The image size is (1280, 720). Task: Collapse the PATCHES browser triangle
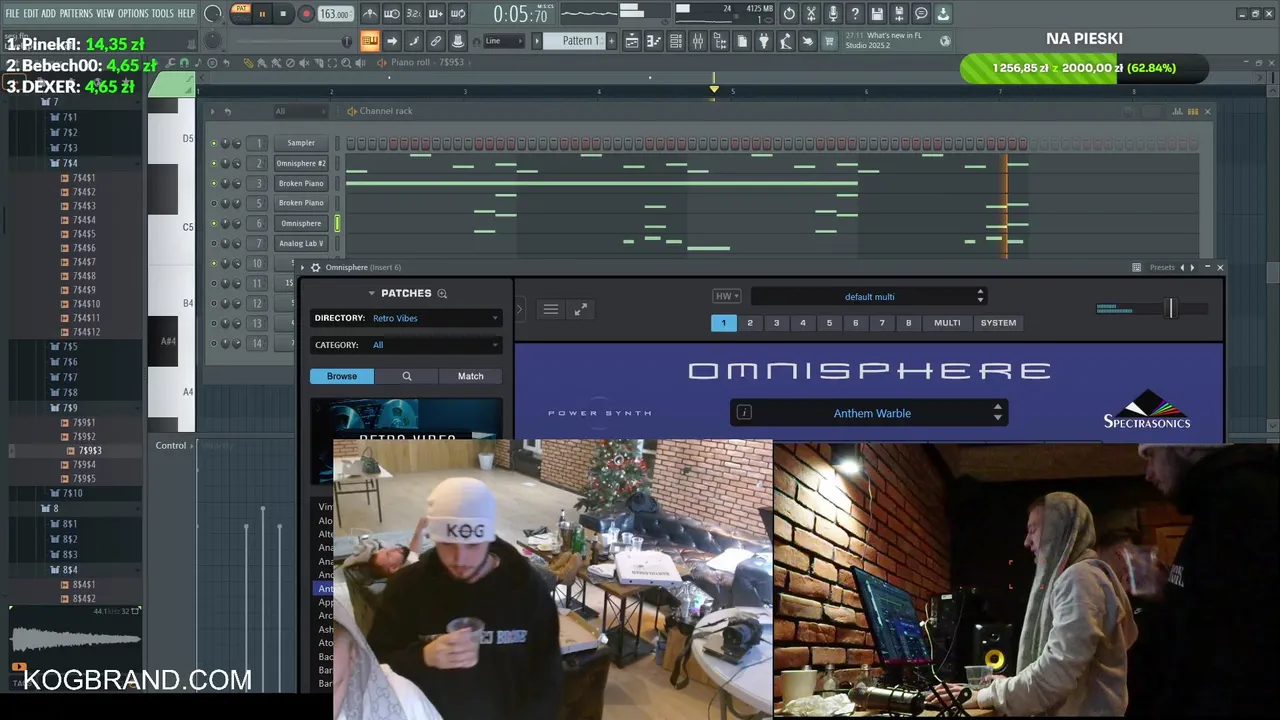click(x=372, y=293)
